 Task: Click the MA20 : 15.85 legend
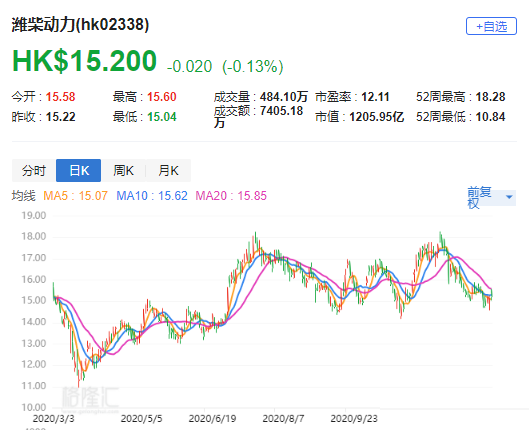[x=231, y=196]
